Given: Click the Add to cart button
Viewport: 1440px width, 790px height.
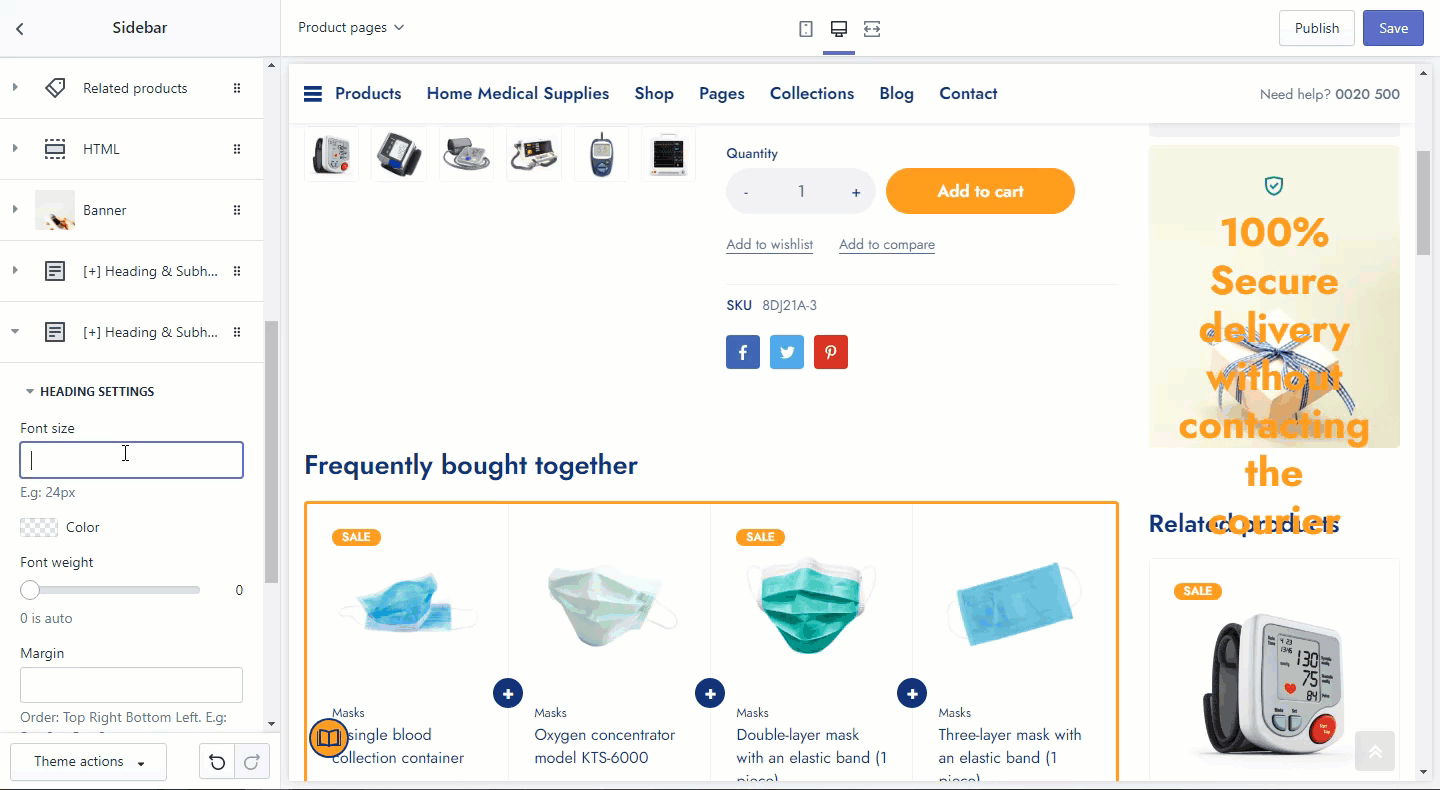Looking at the screenshot, I should (980, 191).
